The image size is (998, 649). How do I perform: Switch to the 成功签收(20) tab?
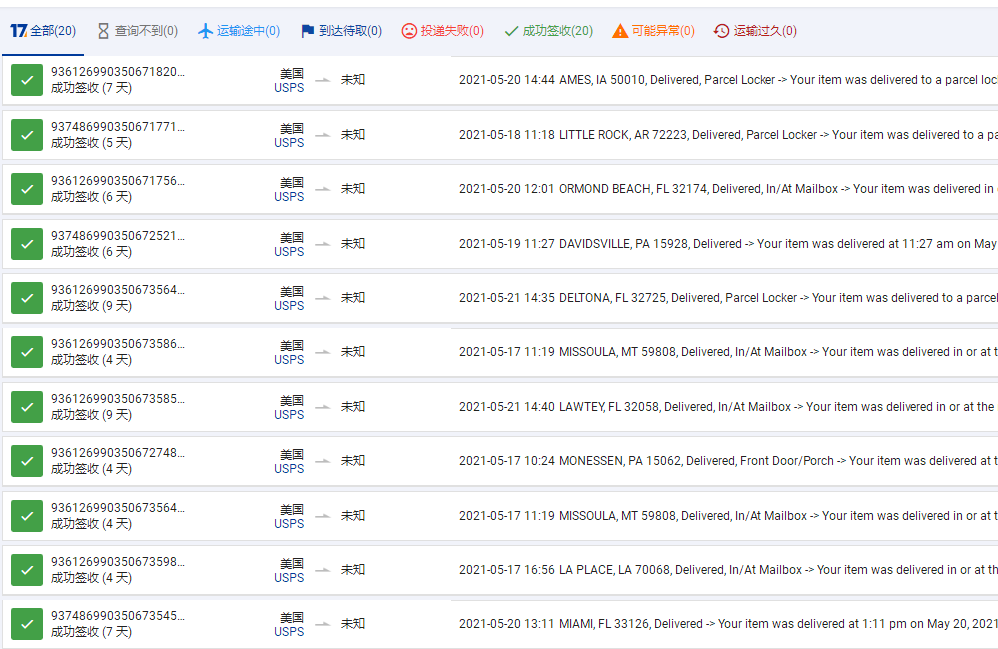[x=548, y=31]
